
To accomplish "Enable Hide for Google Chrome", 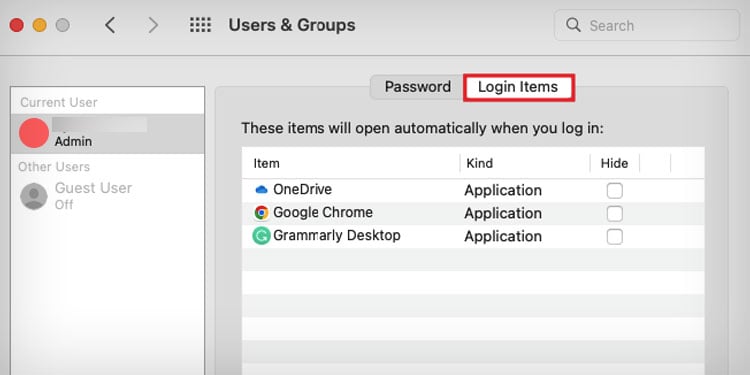I will coord(615,213).
